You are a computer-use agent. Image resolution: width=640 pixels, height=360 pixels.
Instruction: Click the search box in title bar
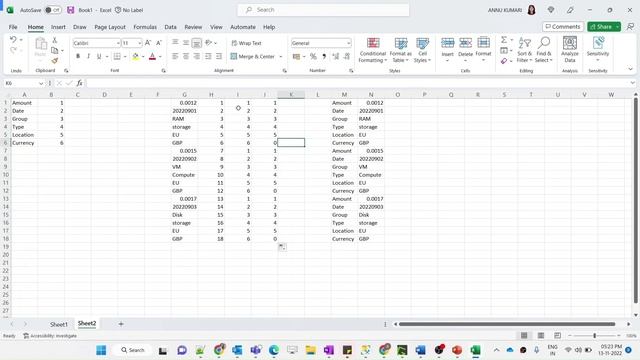point(323,10)
